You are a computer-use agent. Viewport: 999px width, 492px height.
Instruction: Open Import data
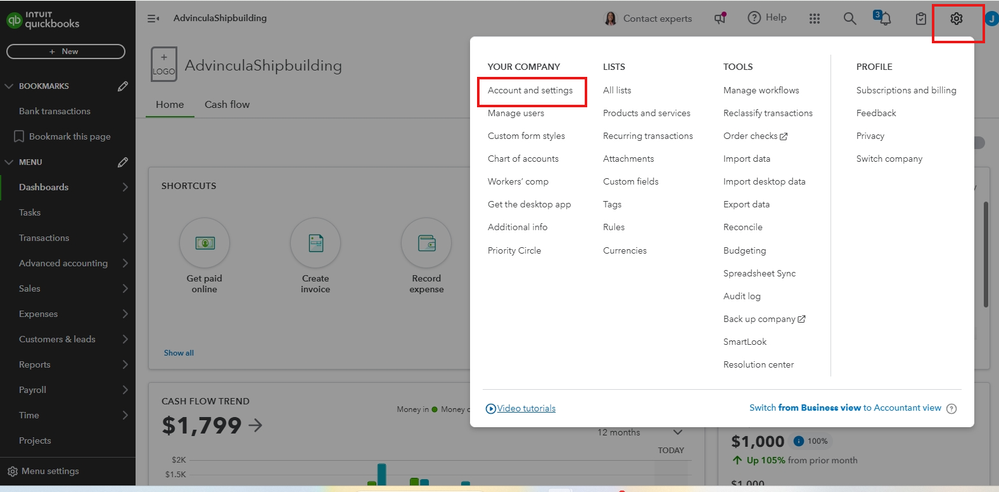(747, 159)
